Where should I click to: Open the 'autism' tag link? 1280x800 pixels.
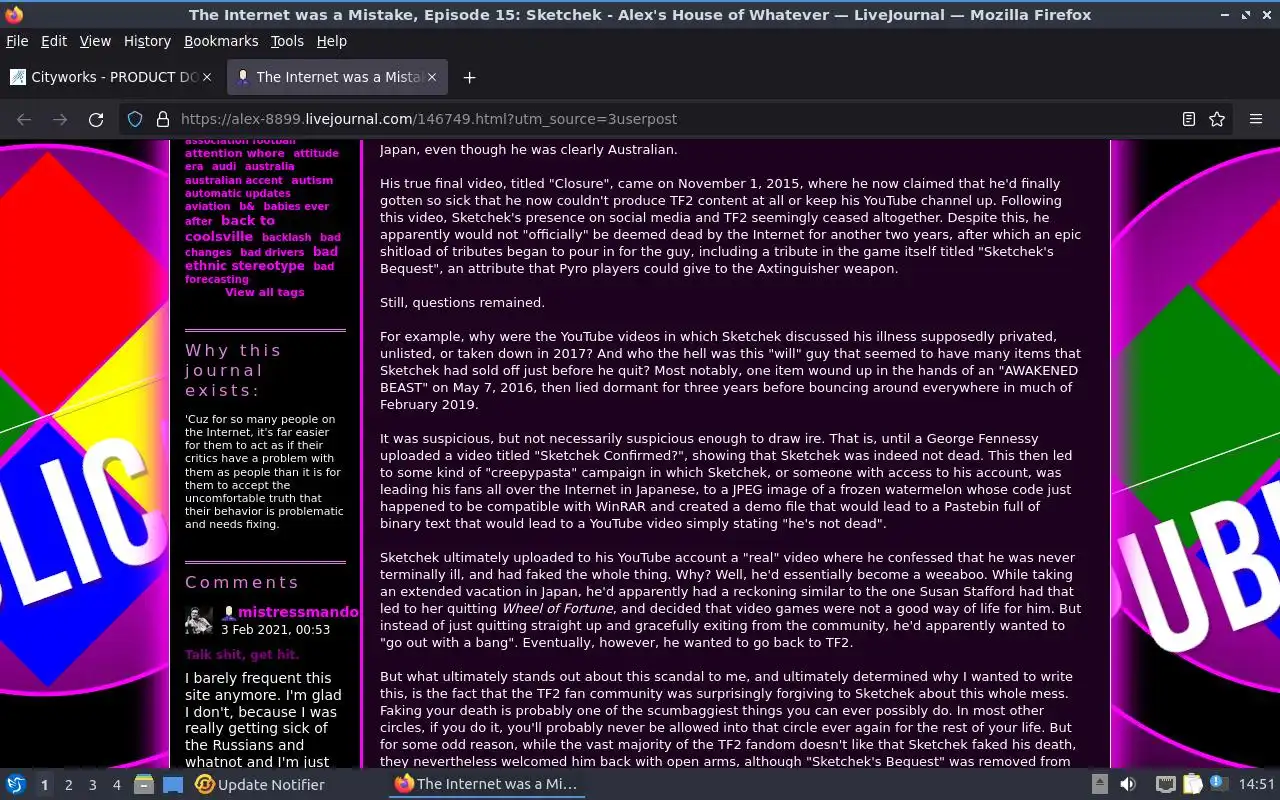point(312,181)
